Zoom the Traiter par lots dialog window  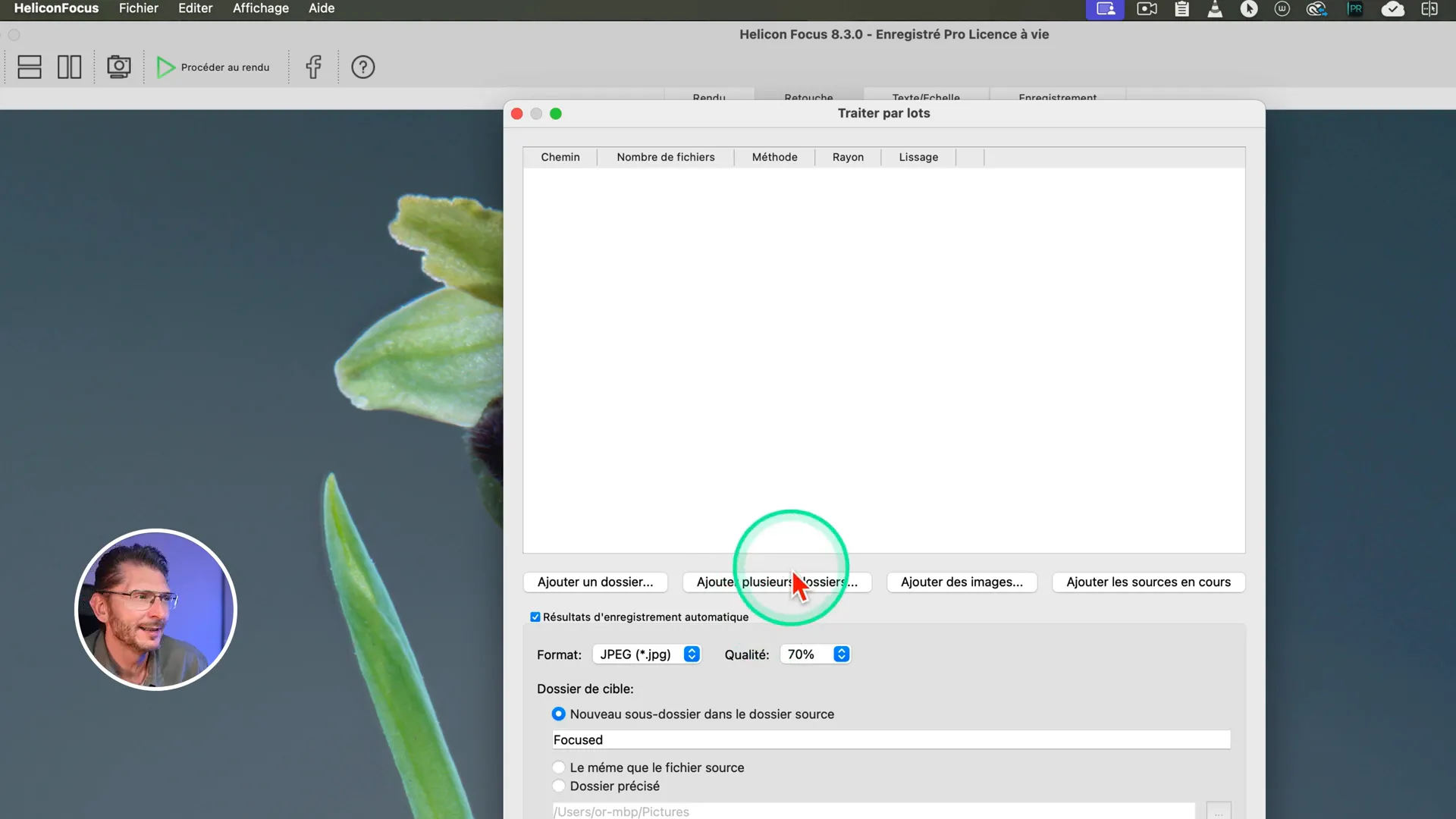pyautogui.click(x=556, y=114)
